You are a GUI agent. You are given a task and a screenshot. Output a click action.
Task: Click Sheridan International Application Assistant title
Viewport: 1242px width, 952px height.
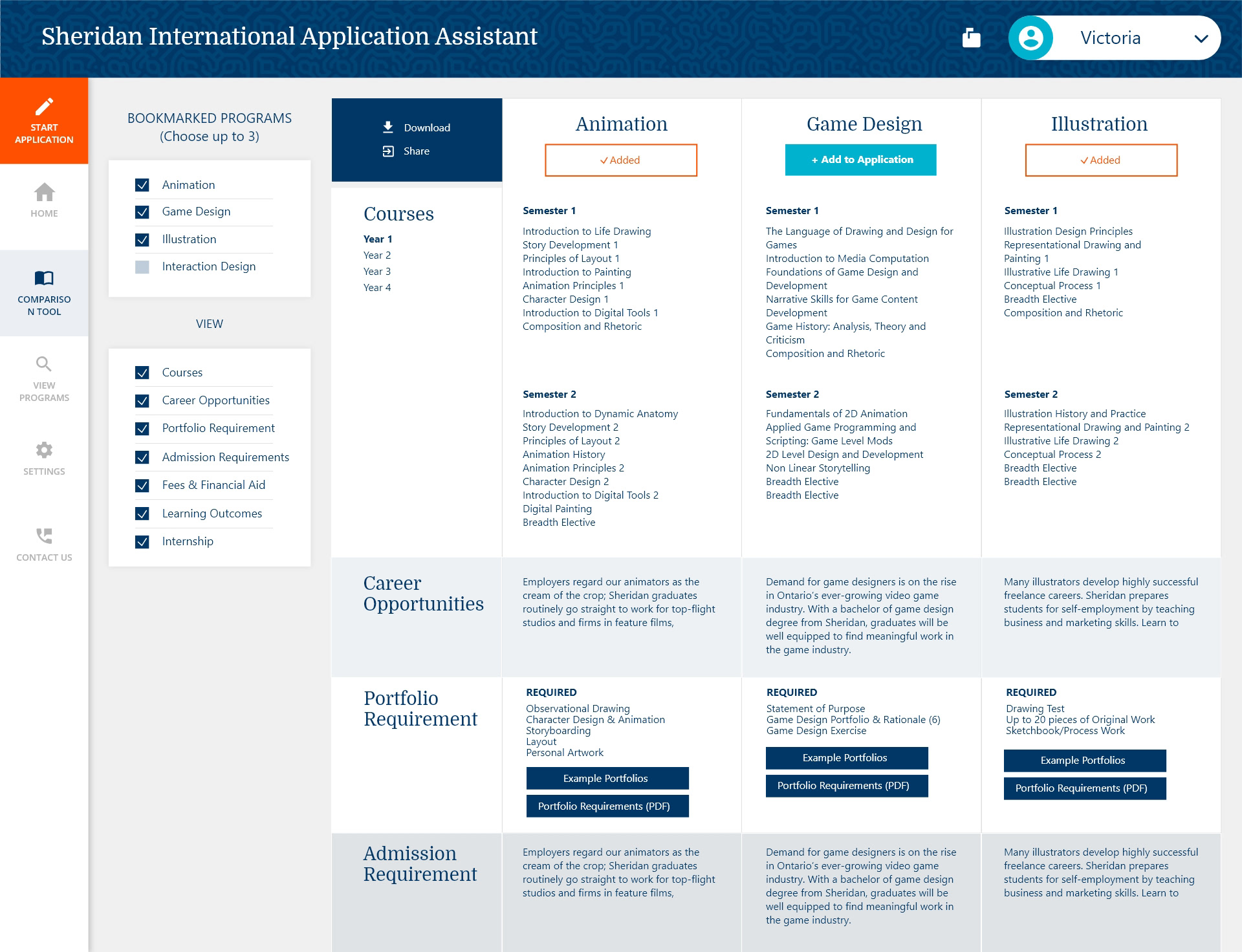coord(289,36)
